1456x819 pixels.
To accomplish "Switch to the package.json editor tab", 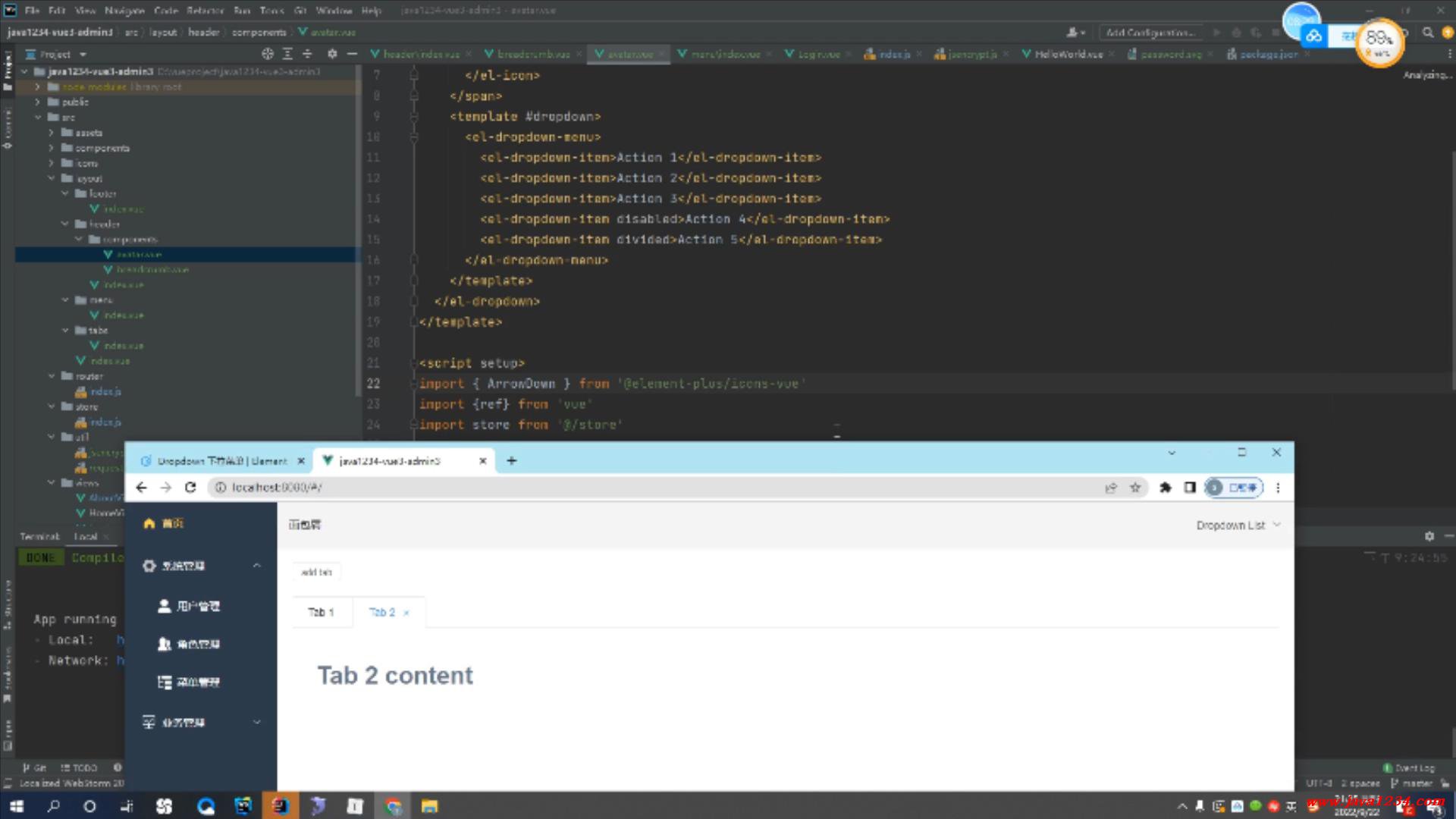I will tap(1269, 54).
